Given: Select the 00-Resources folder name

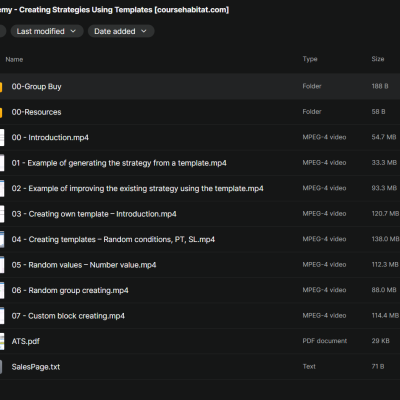Looking at the screenshot, I should [x=36, y=112].
